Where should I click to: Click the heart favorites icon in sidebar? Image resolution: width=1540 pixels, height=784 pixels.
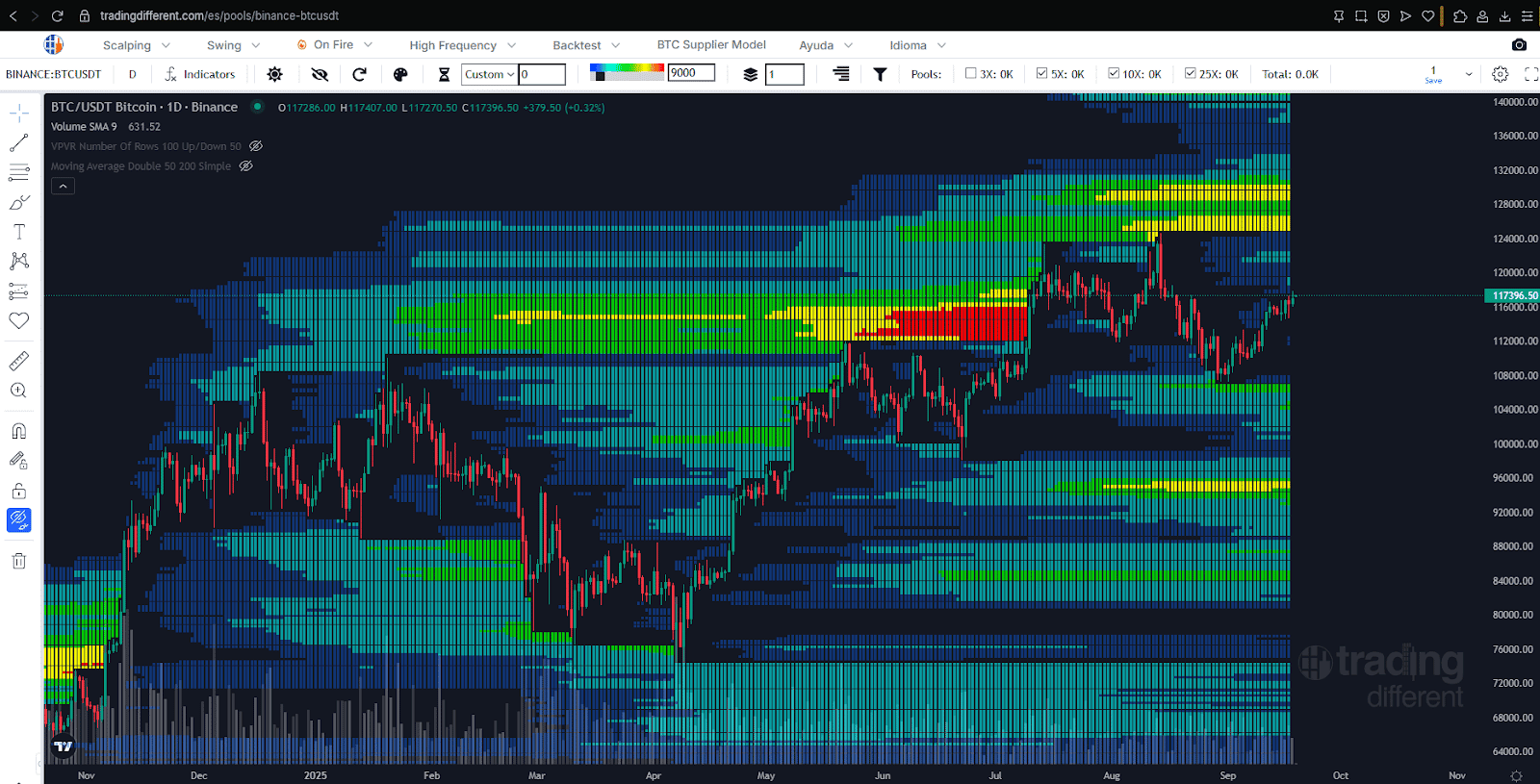[18, 321]
